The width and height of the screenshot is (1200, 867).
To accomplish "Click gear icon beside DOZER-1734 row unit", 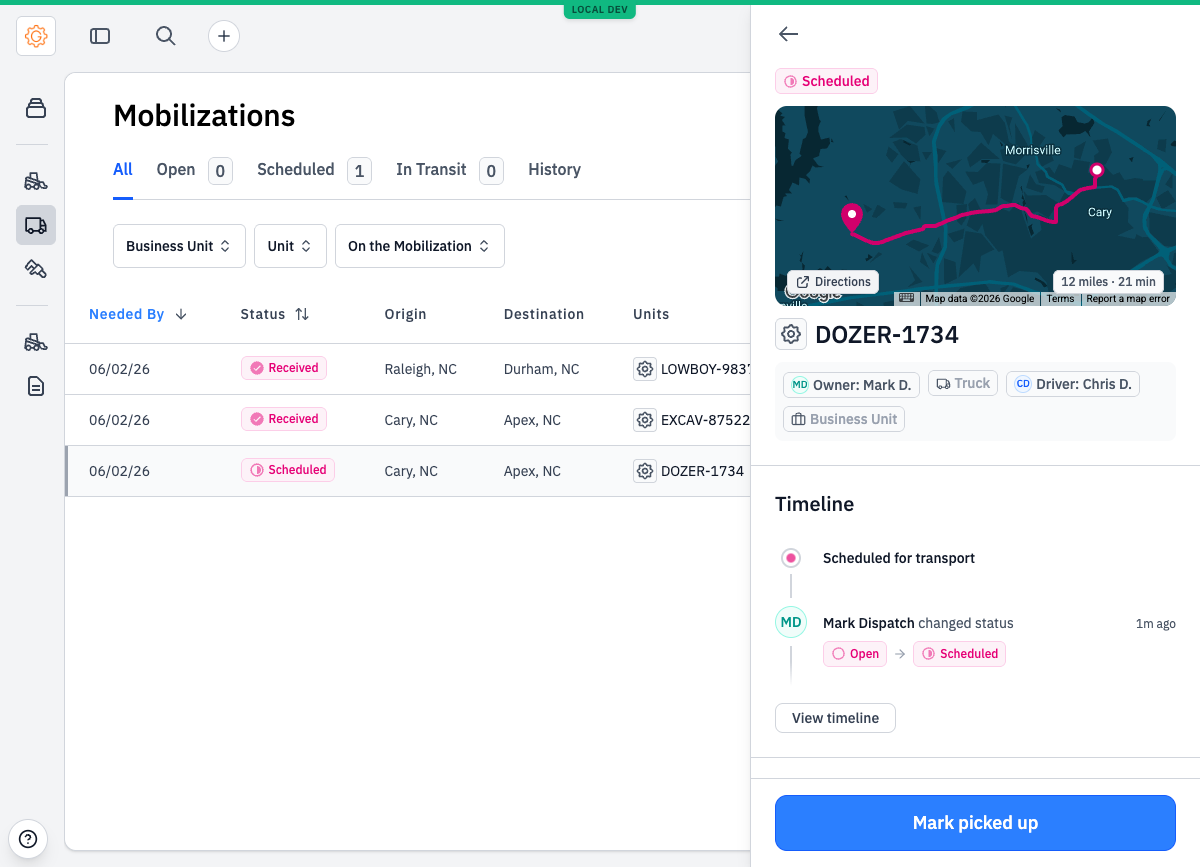I will pyautogui.click(x=645, y=471).
